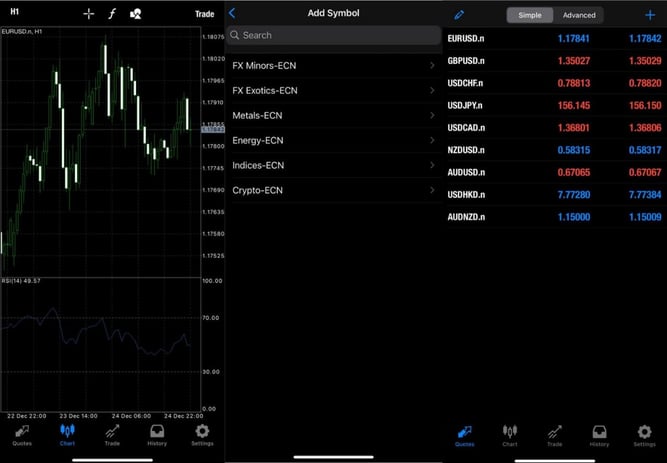Add a symbol with plus icon

[x=650, y=15]
